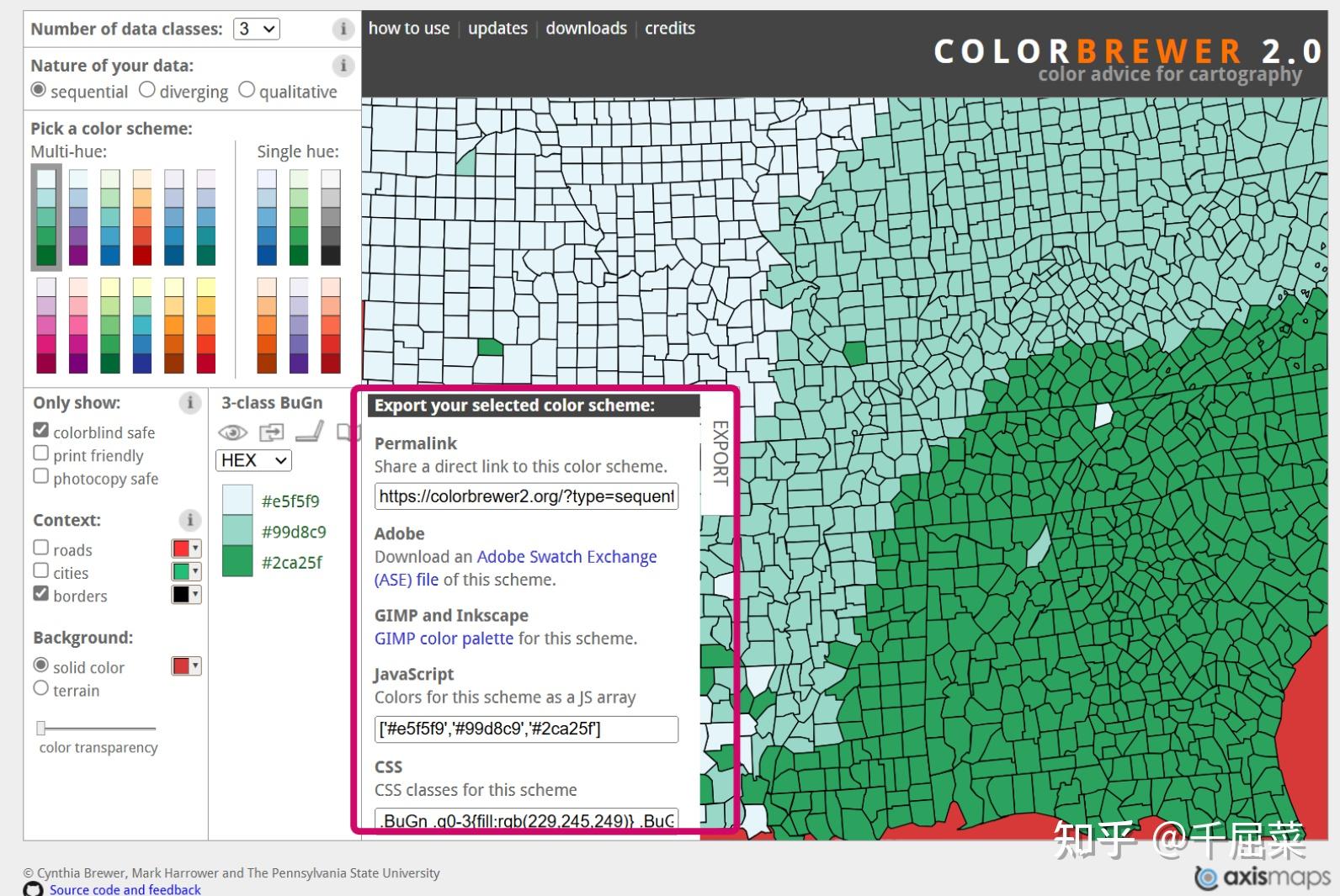Open info for Number of data classes
Screen dimensions: 1340x896
[x=343, y=29]
